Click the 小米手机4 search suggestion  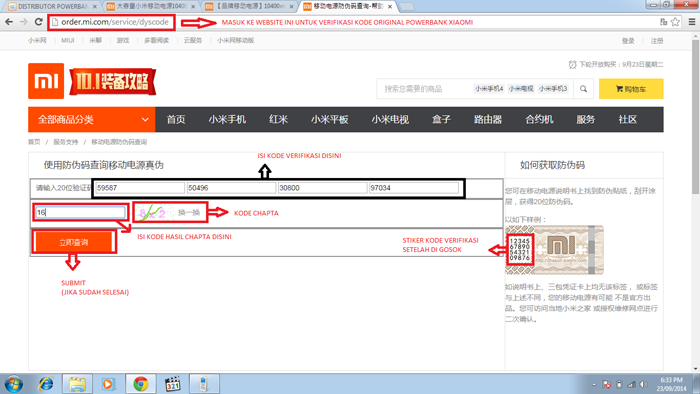point(489,89)
